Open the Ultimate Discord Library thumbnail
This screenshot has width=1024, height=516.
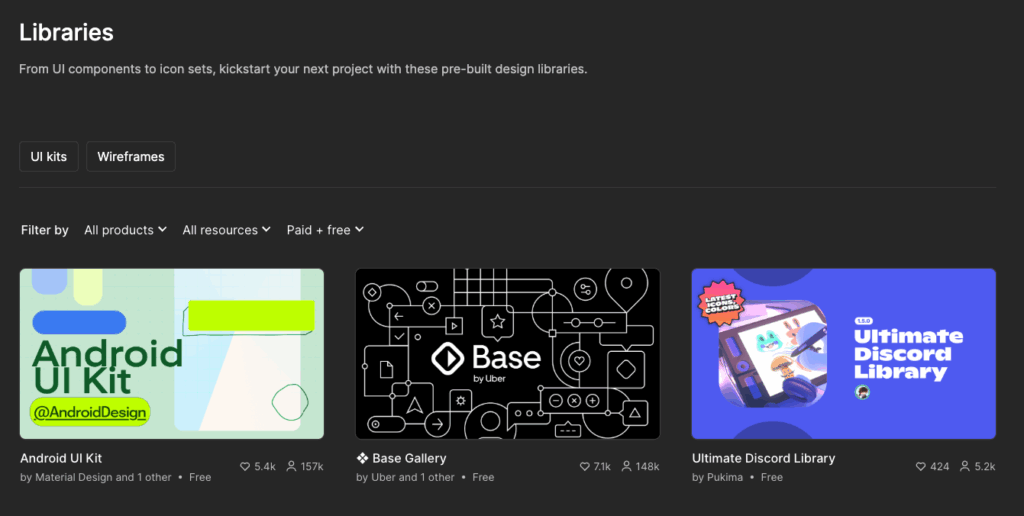[x=843, y=353]
